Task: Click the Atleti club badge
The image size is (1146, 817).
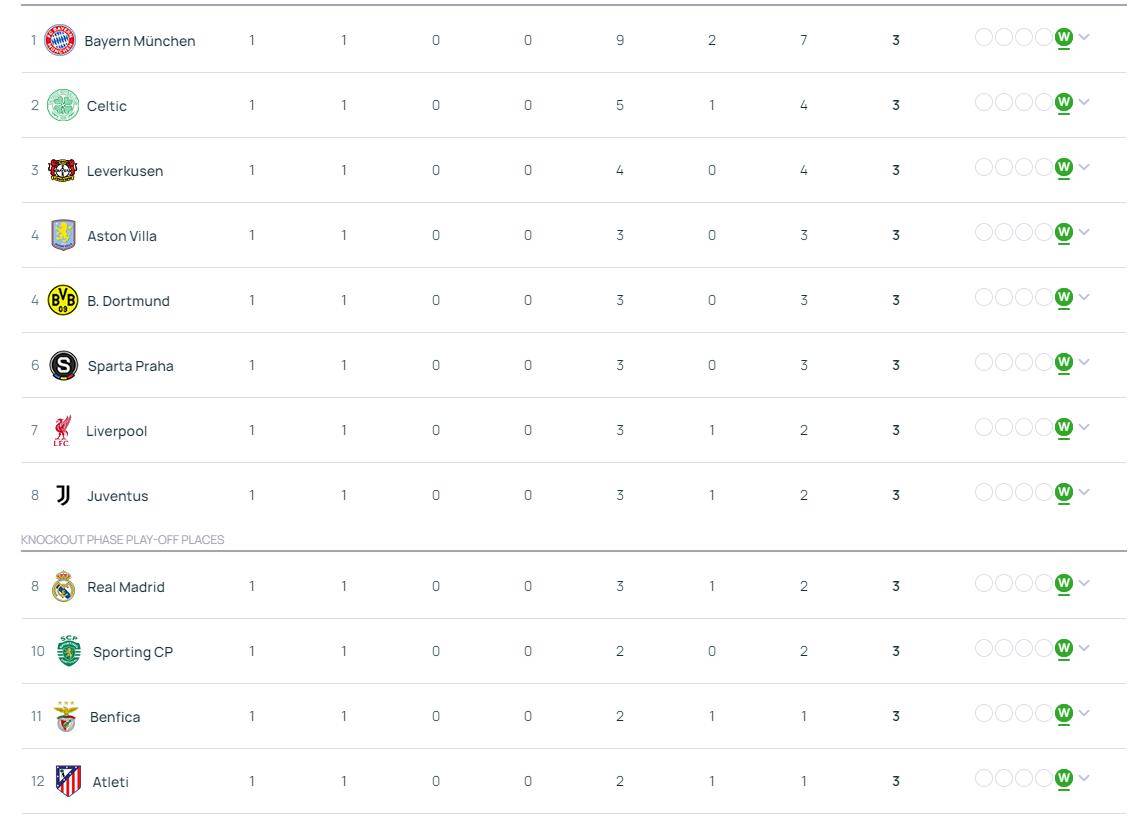Action: click(69, 781)
